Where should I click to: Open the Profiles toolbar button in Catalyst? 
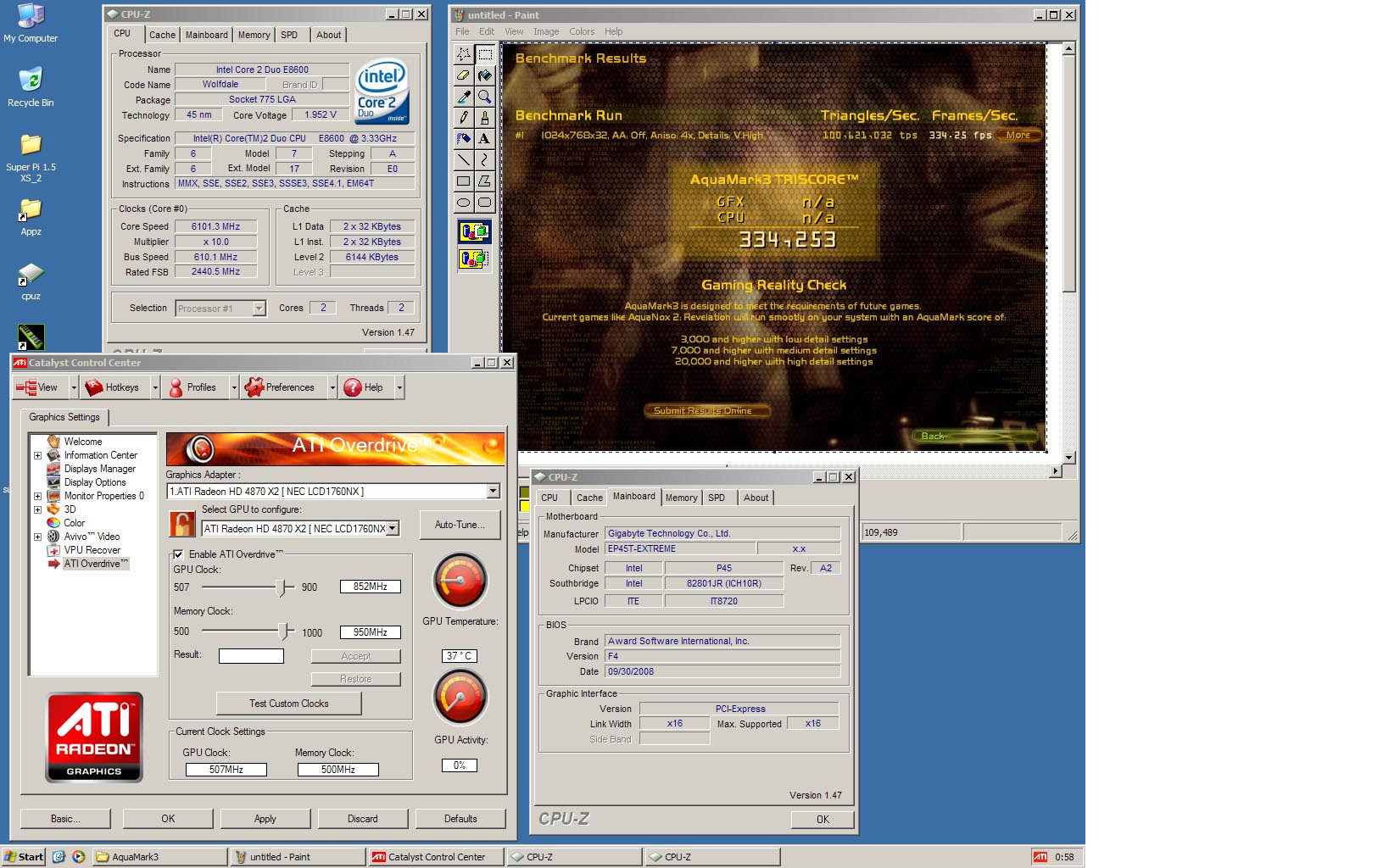coord(193,387)
